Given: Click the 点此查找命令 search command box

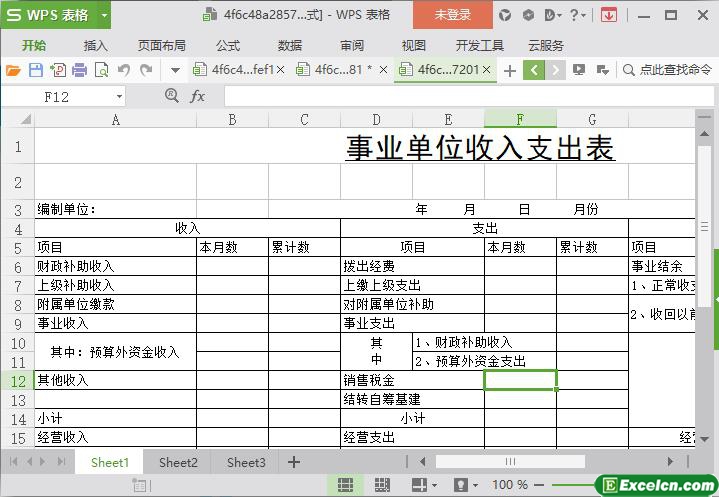Looking at the screenshot, I should (668, 70).
